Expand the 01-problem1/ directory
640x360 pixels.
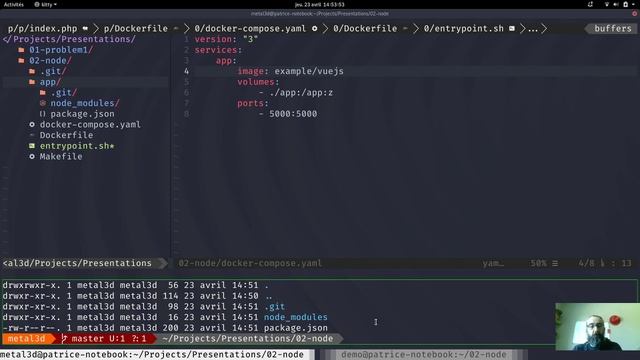[x=61, y=50]
